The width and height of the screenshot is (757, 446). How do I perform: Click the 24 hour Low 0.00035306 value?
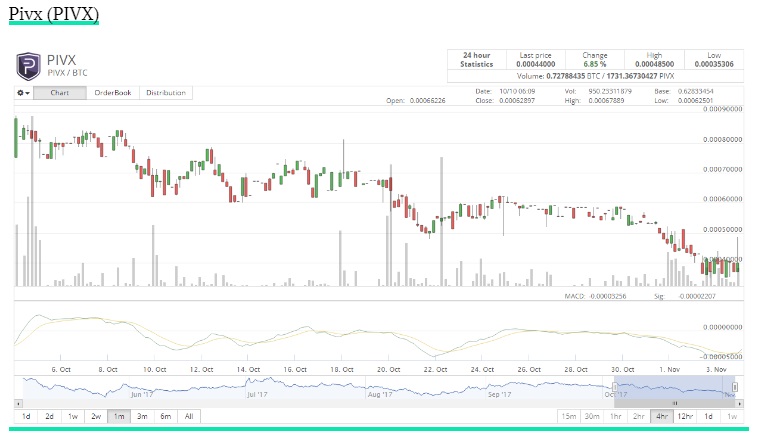[714, 64]
